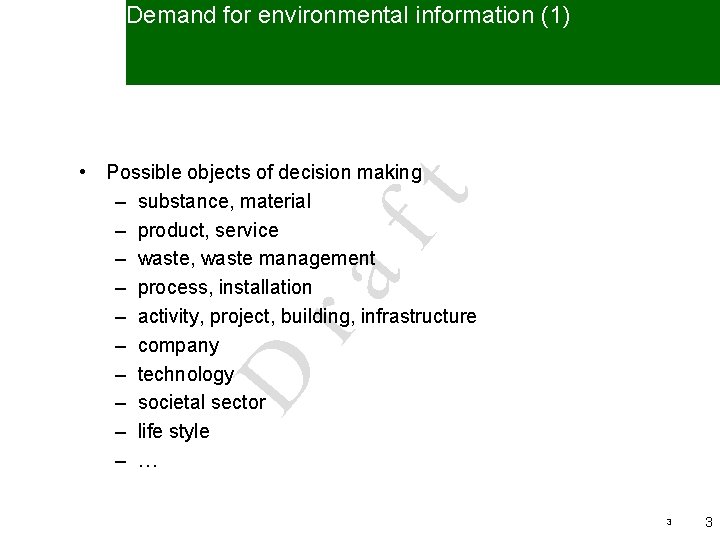Screen dimensions: 720x540
Task: Click the 'technology' list item
Action: [185, 374]
